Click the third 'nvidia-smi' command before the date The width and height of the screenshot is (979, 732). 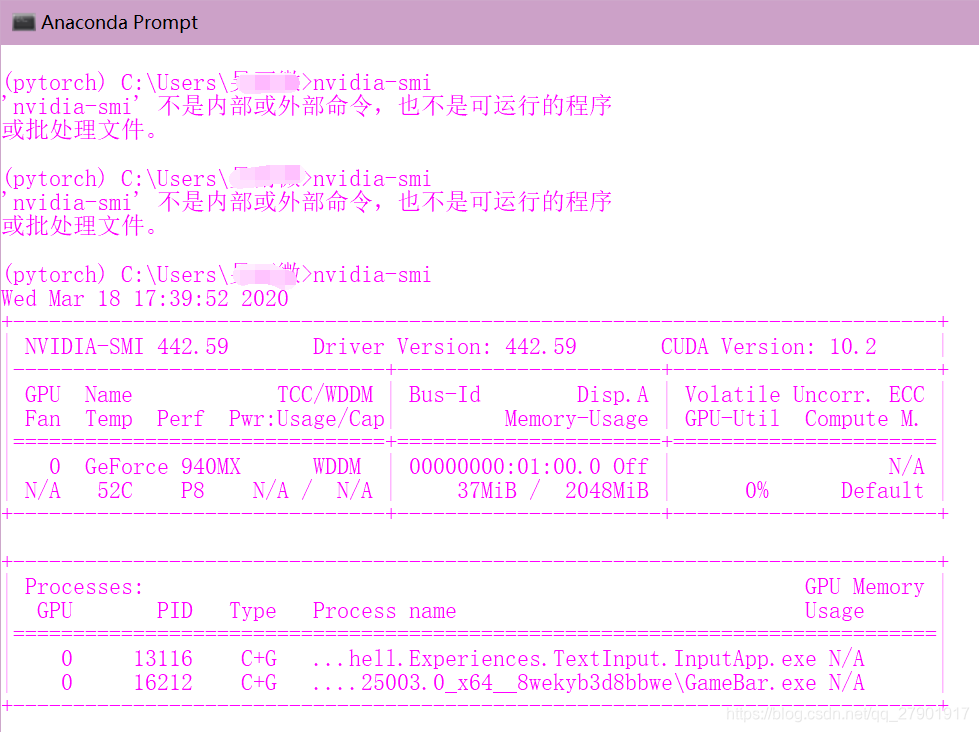click(372, 275)
